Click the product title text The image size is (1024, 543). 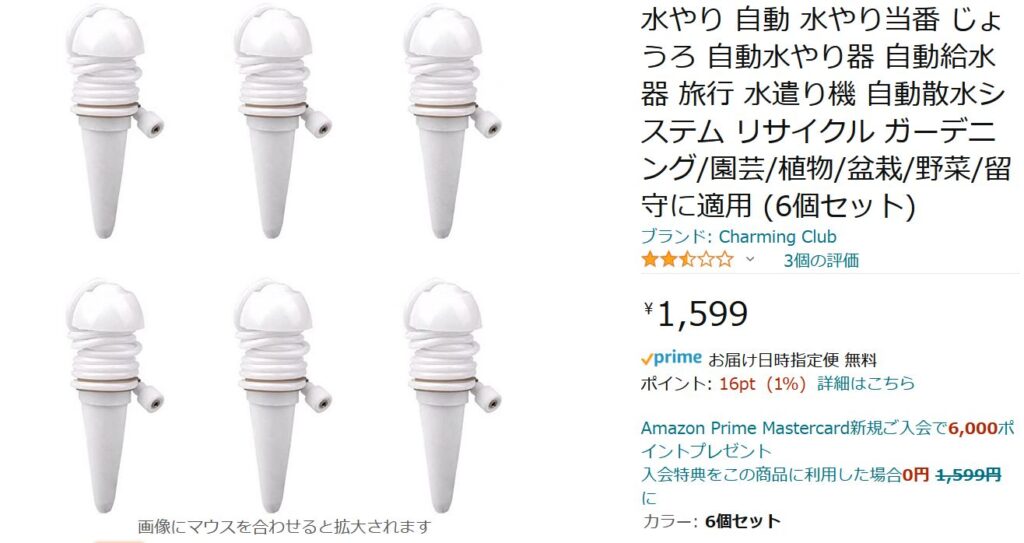pos(826,113)
